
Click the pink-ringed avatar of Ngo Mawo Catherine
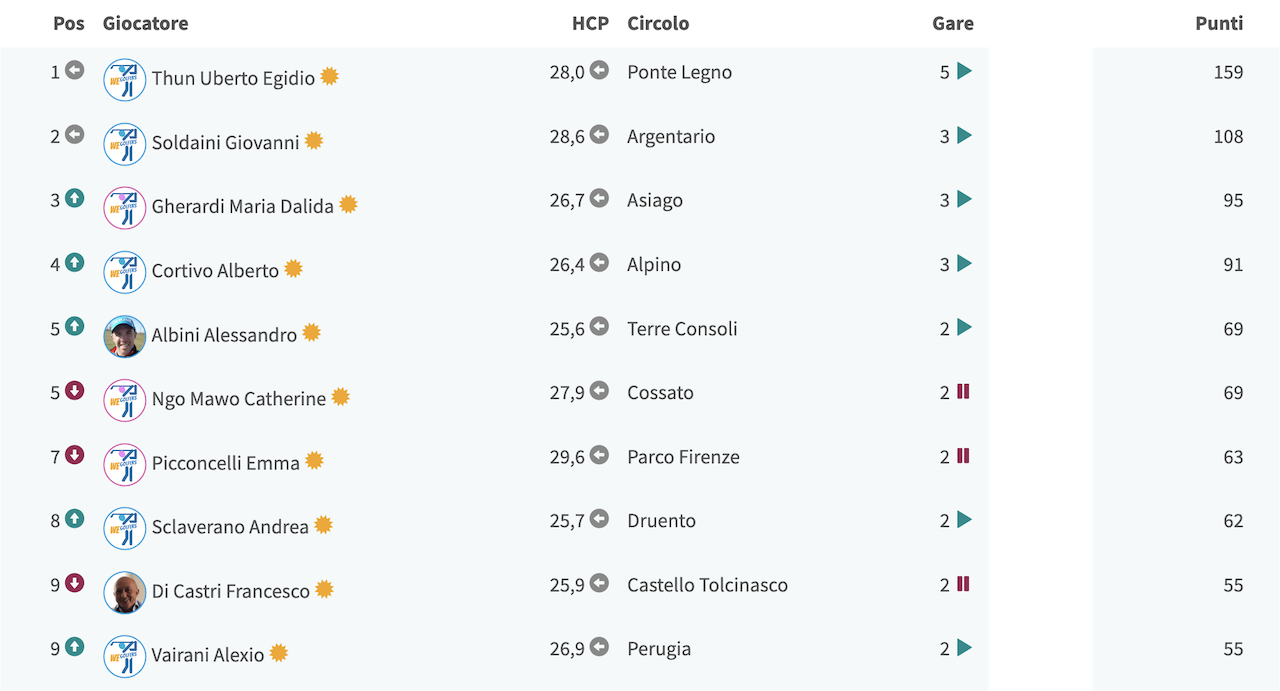[125, 400]
